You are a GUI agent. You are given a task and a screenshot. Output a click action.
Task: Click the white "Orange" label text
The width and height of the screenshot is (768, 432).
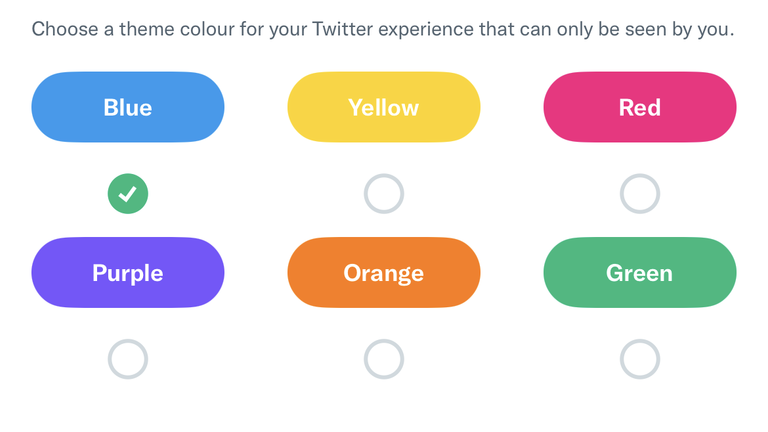384,274
